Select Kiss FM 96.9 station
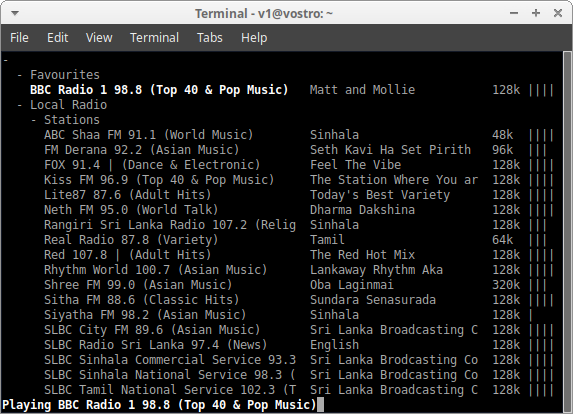573x414 pixels. click(159, 180)
